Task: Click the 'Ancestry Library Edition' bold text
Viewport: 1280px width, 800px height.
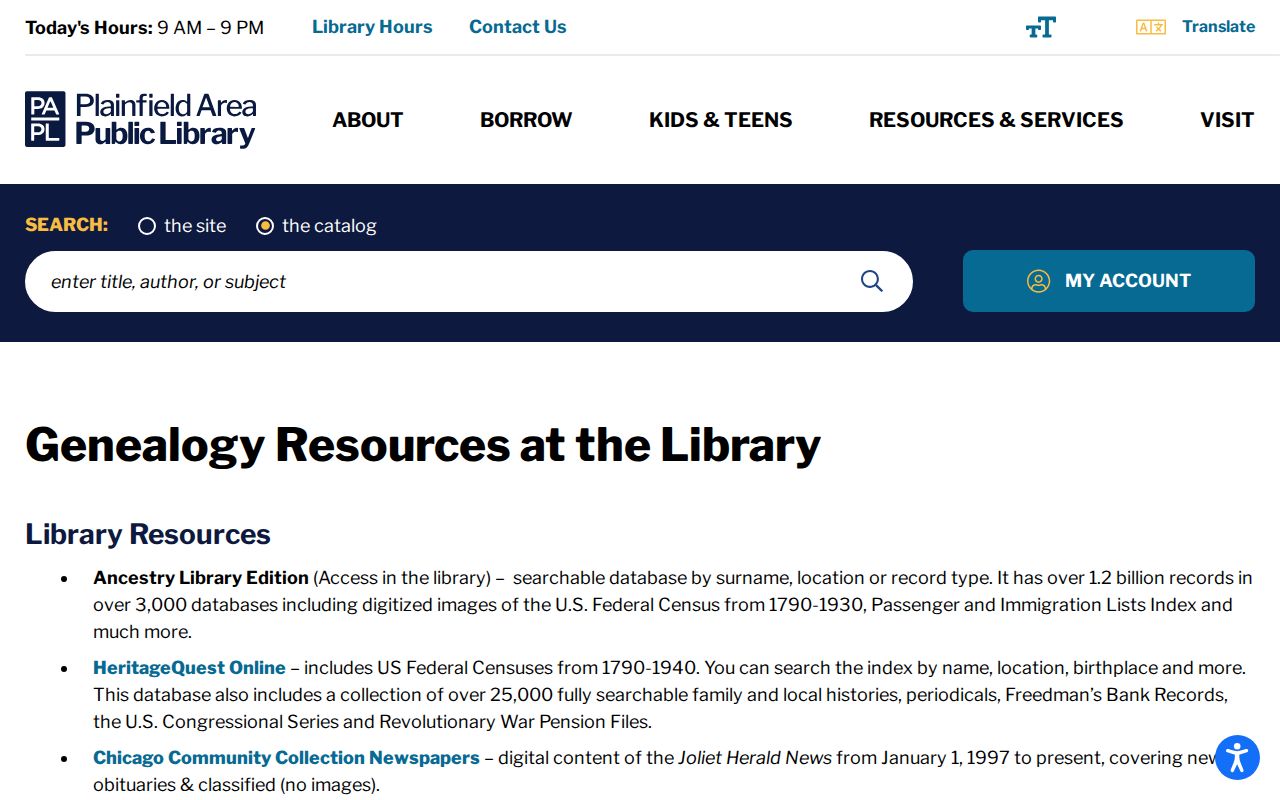Action: [x=201, y=578]
